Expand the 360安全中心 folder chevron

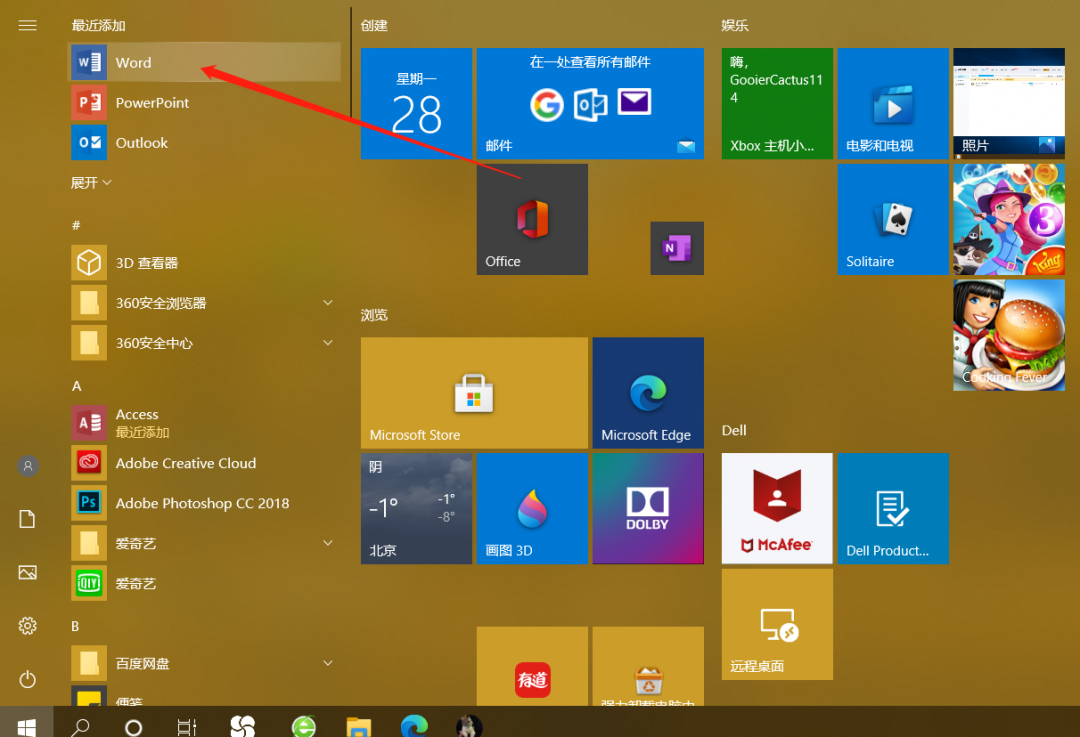coord(328,342)
